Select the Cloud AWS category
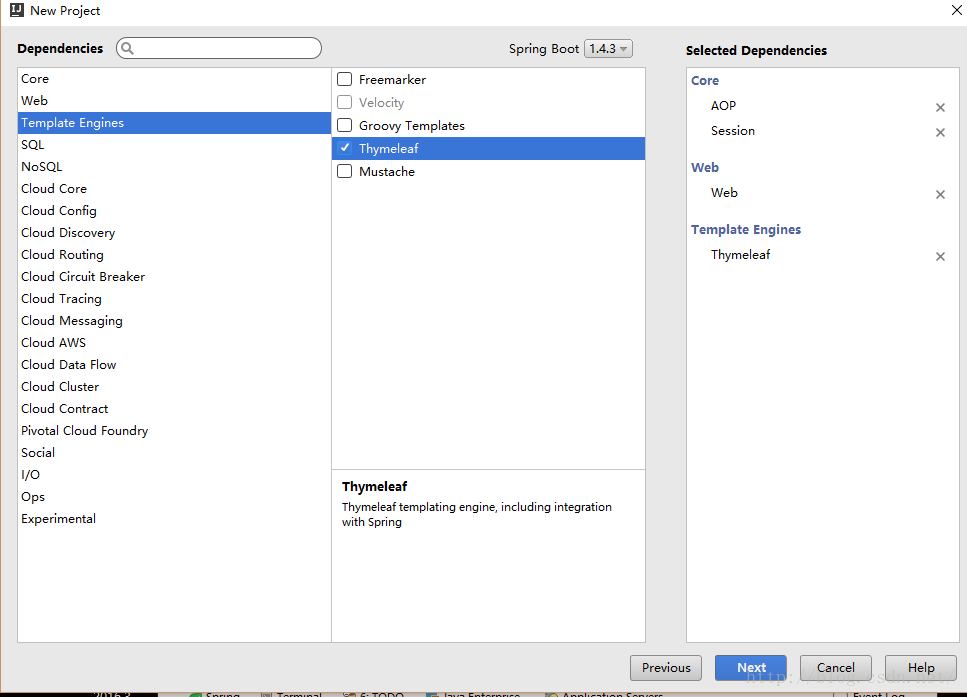Viewport: 967px width, 697px height. 175,343
